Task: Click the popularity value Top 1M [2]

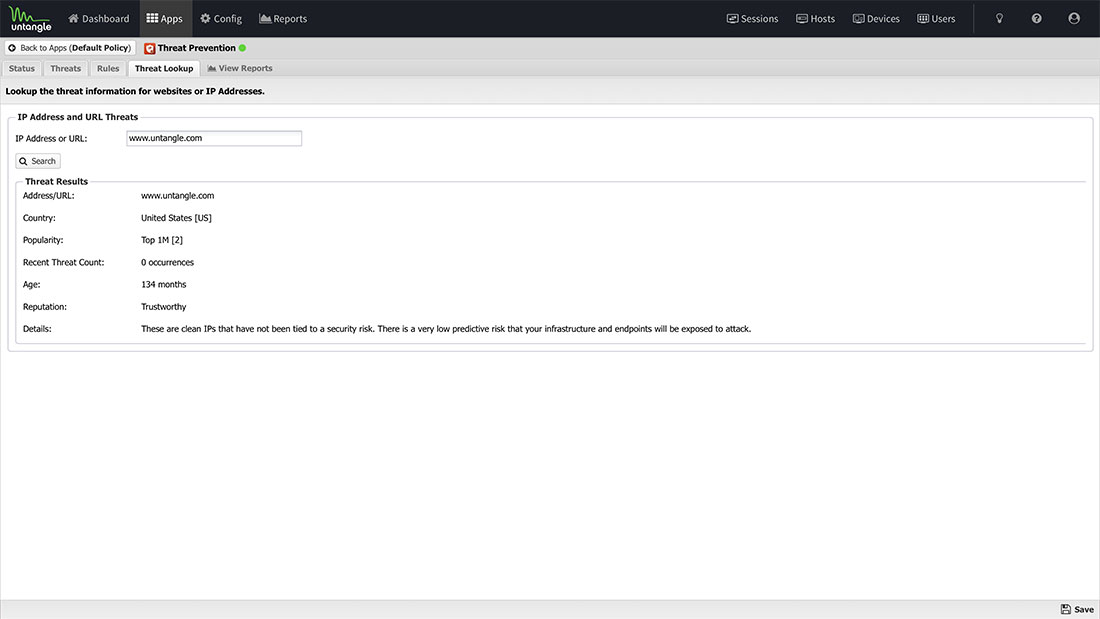Action: click(162, 240)
